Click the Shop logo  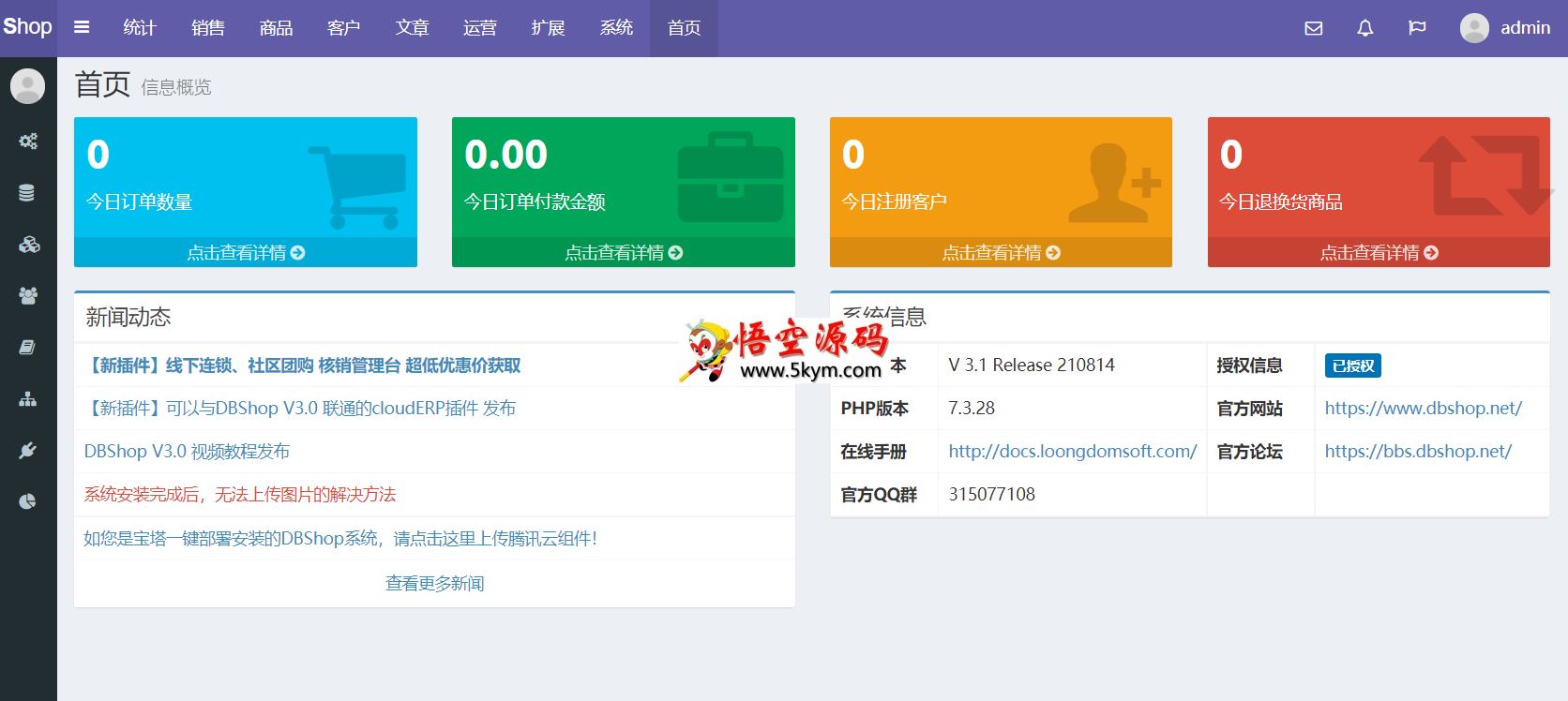(x=27, y=27)
